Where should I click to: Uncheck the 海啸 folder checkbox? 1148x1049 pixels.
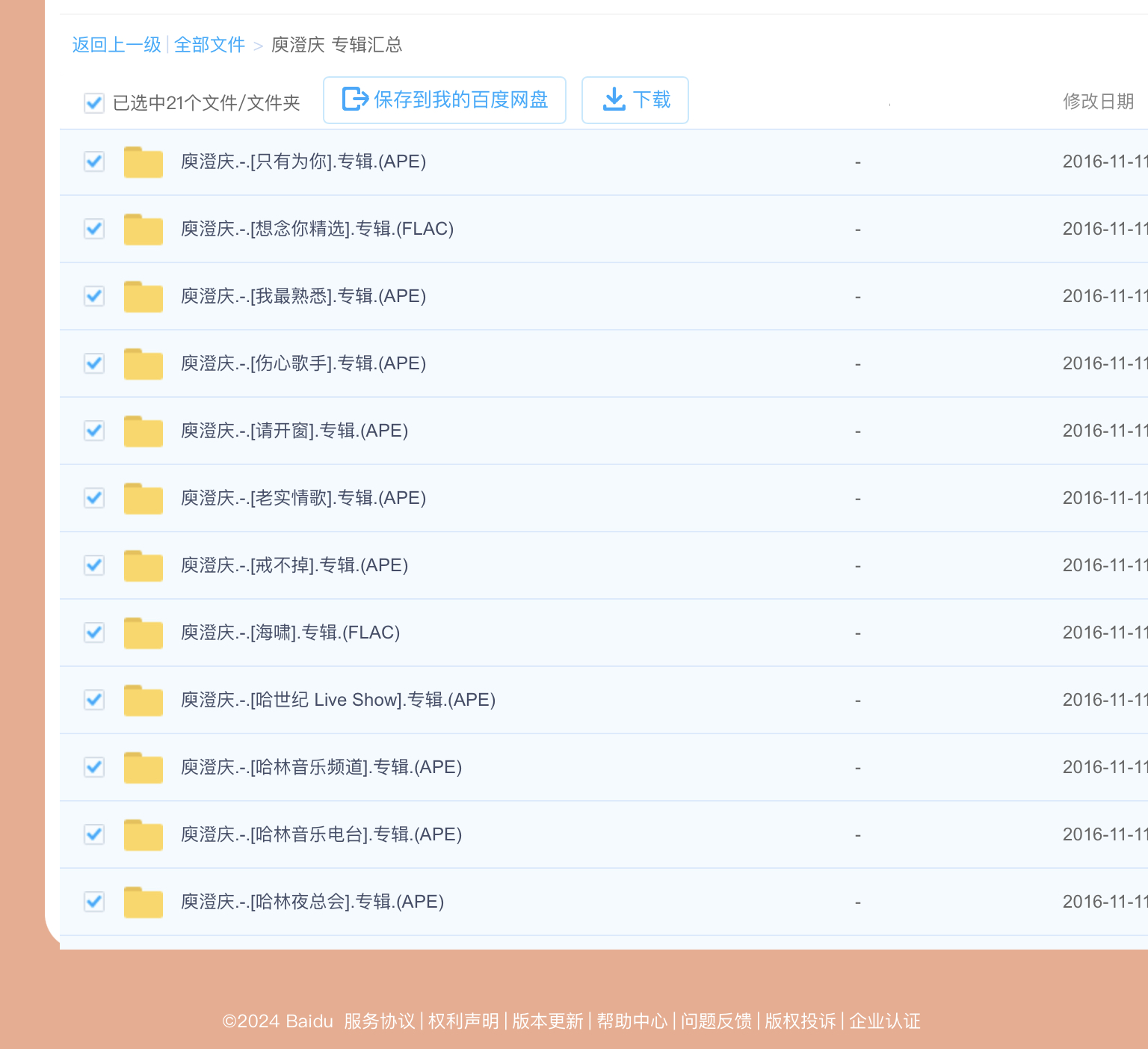click(x=94, y=633)
